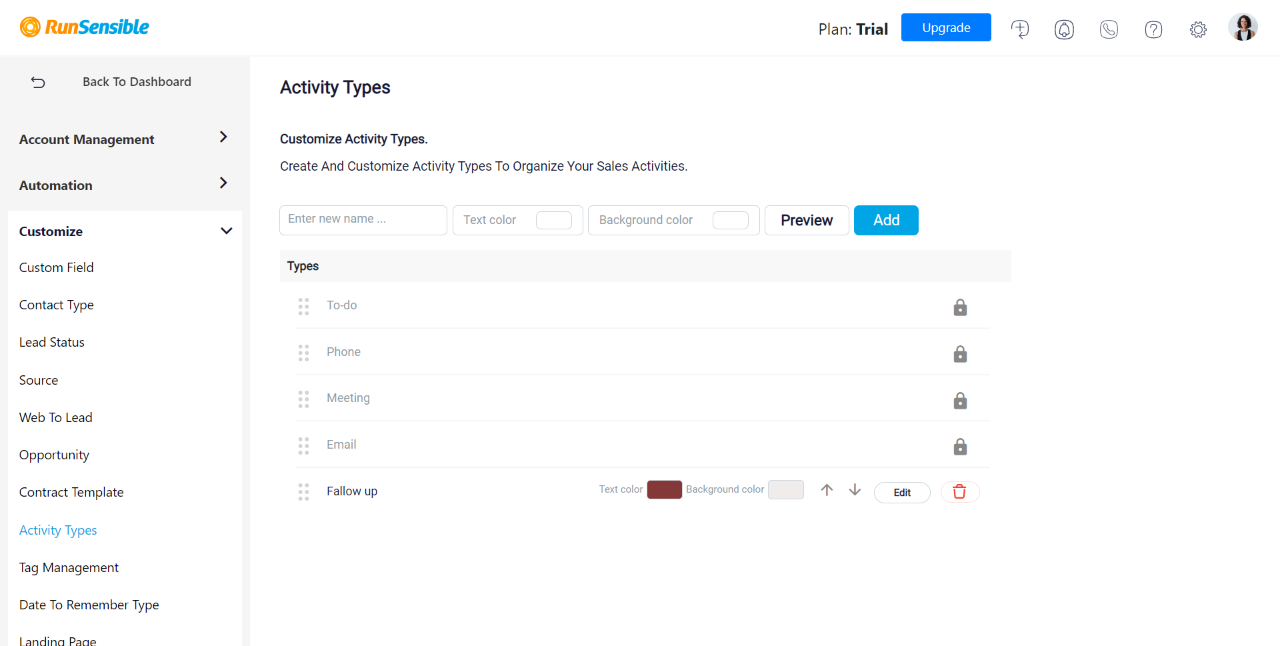1280x646 pixels.
Task: Open Source settings page
Action: [x=39, y=380]
